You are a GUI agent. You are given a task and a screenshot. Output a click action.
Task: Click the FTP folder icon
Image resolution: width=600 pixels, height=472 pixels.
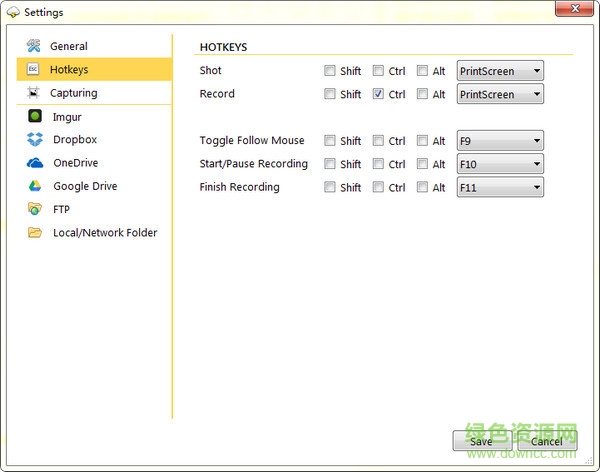35,209
